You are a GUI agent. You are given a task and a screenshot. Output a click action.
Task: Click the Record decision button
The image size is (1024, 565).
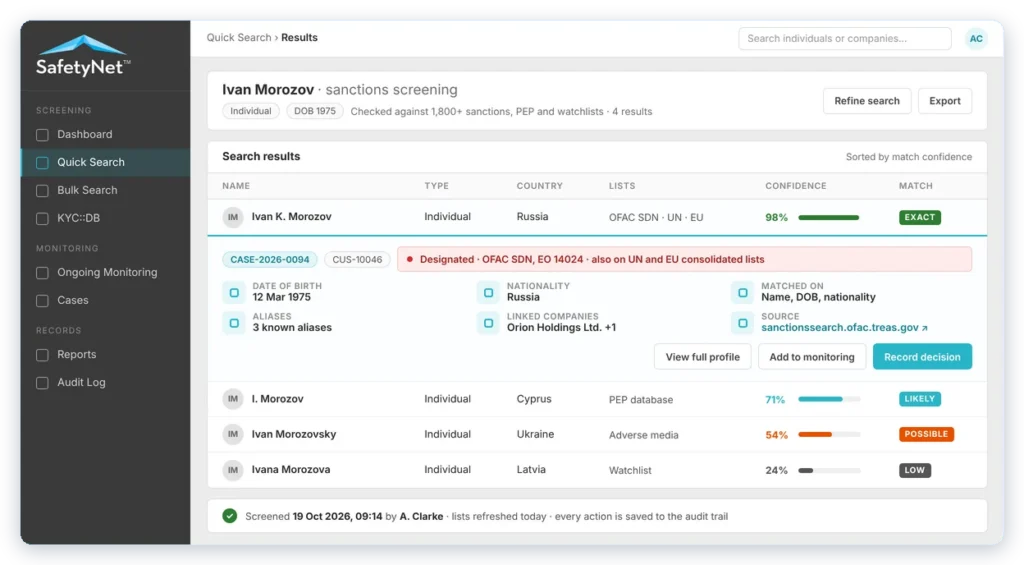click(922, 357)
